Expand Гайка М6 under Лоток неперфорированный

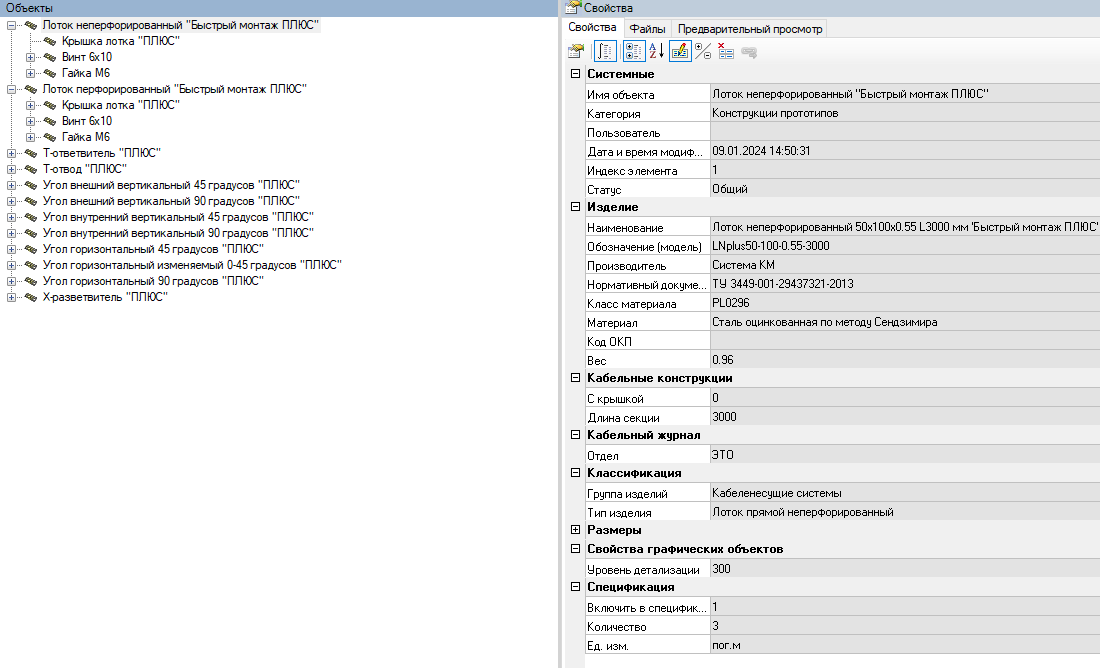[x=30, y=73]
